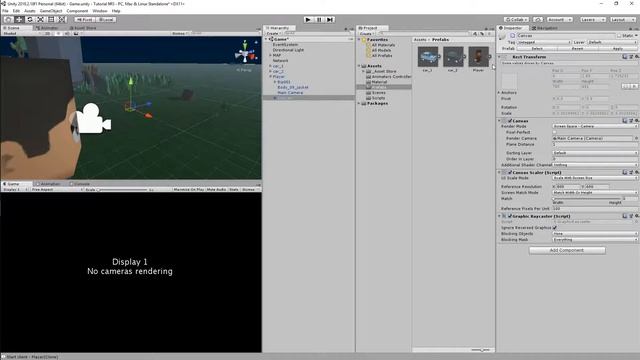
Task: Select the car_1 prefab thumbnail
Action: pyautogui.click(x=428, y=56)
